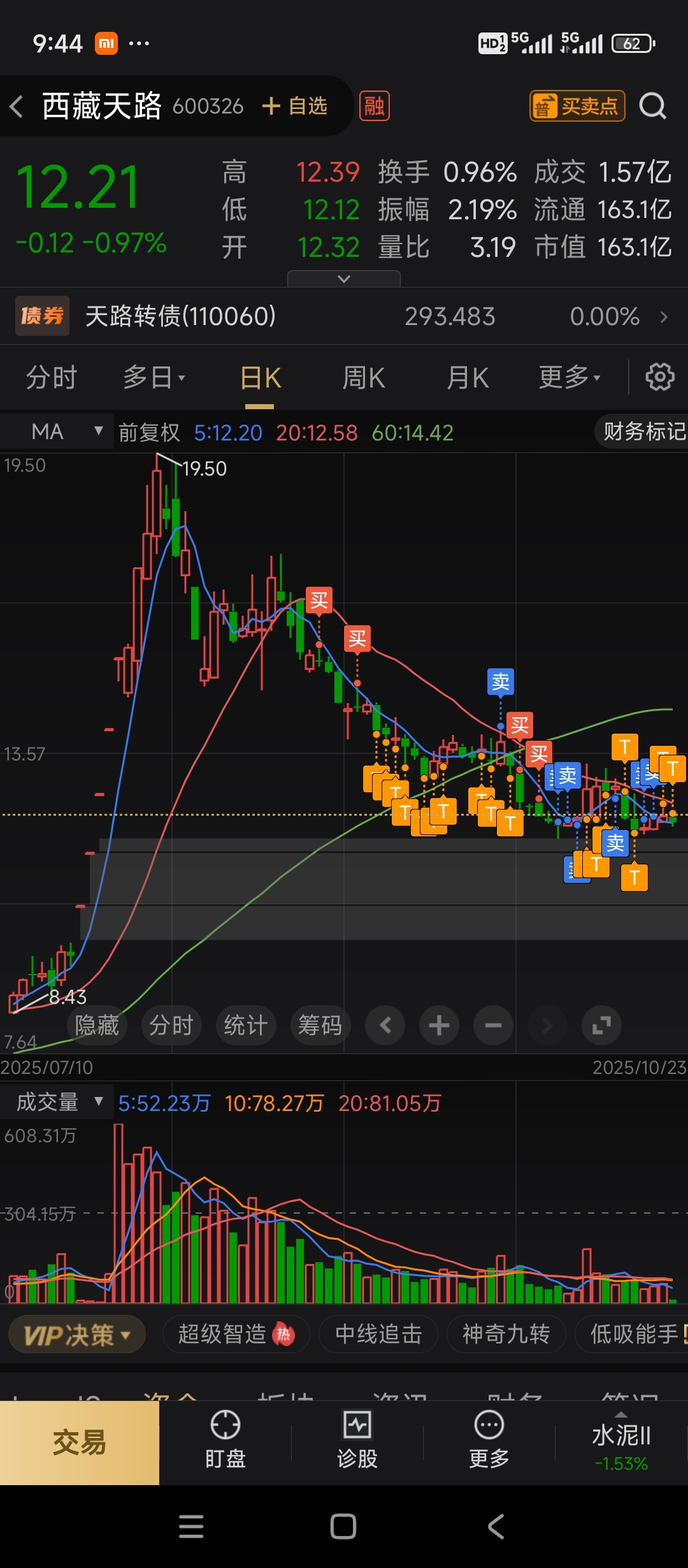
Task: Tap the 换手 0.96% turnover value
Action: 480,173
